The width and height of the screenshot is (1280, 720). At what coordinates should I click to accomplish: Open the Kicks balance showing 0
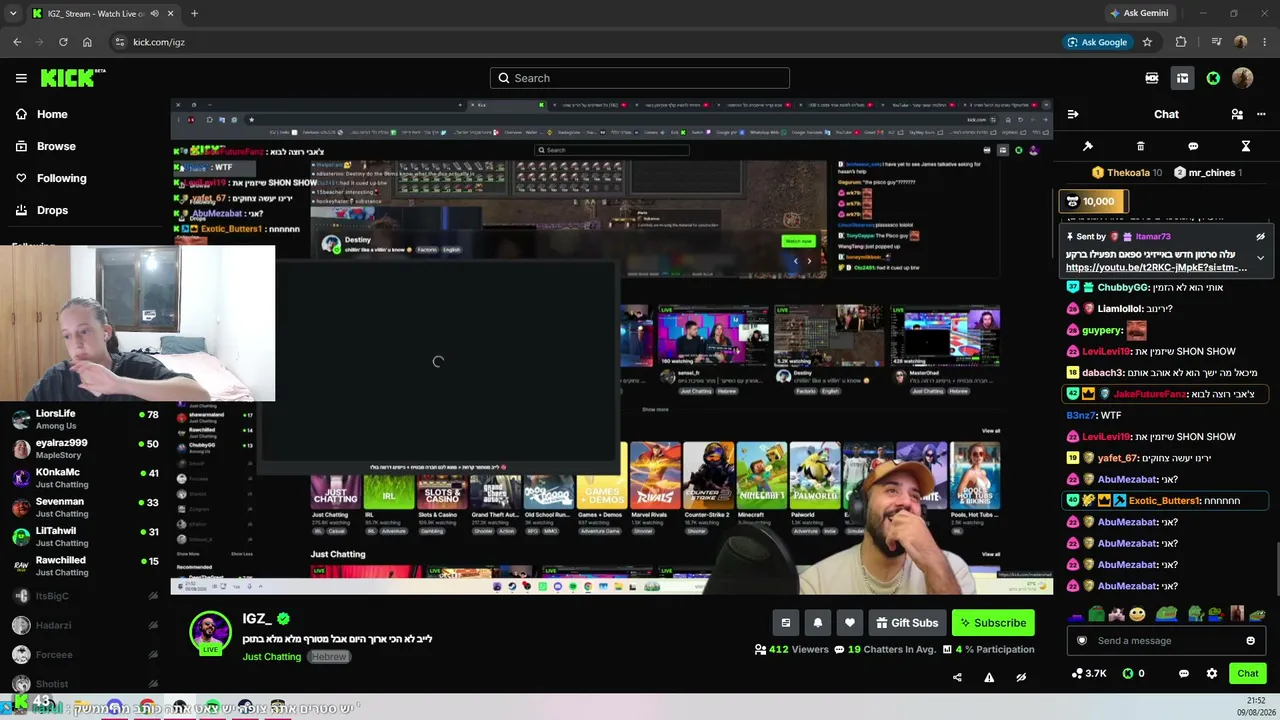[x=1134, y=673]
